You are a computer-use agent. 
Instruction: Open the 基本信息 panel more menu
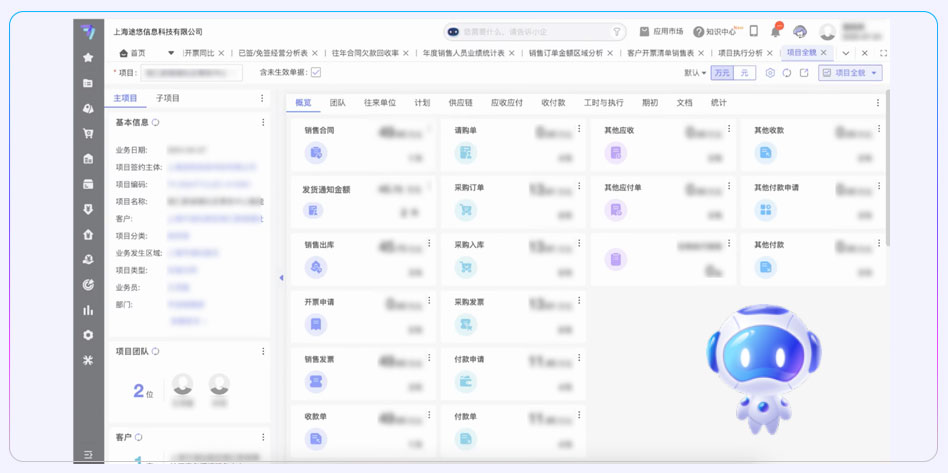(x=263, y=122)
